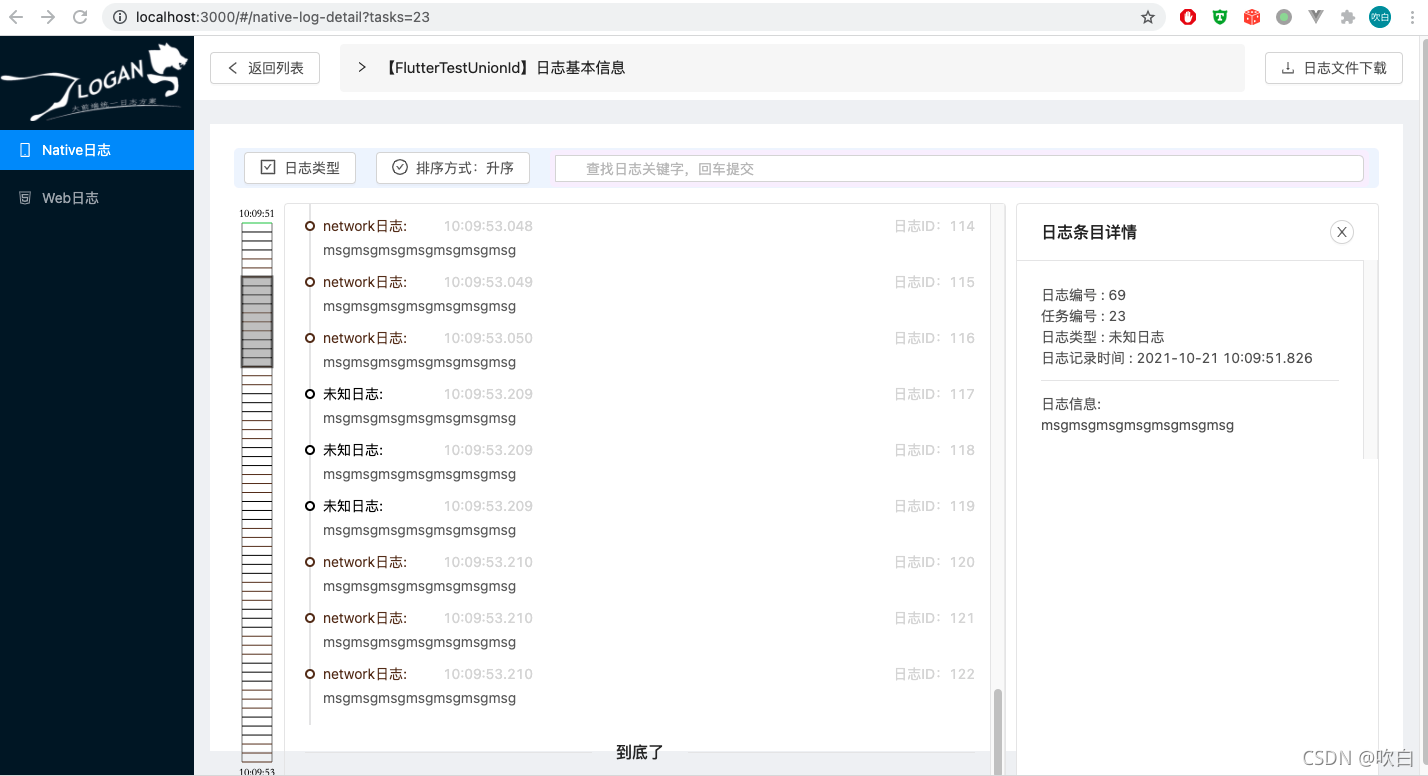Click the Brave shield icon in the browser toolbar
The height and width of the screenshot is (776, 1428).
[1219, 17]
